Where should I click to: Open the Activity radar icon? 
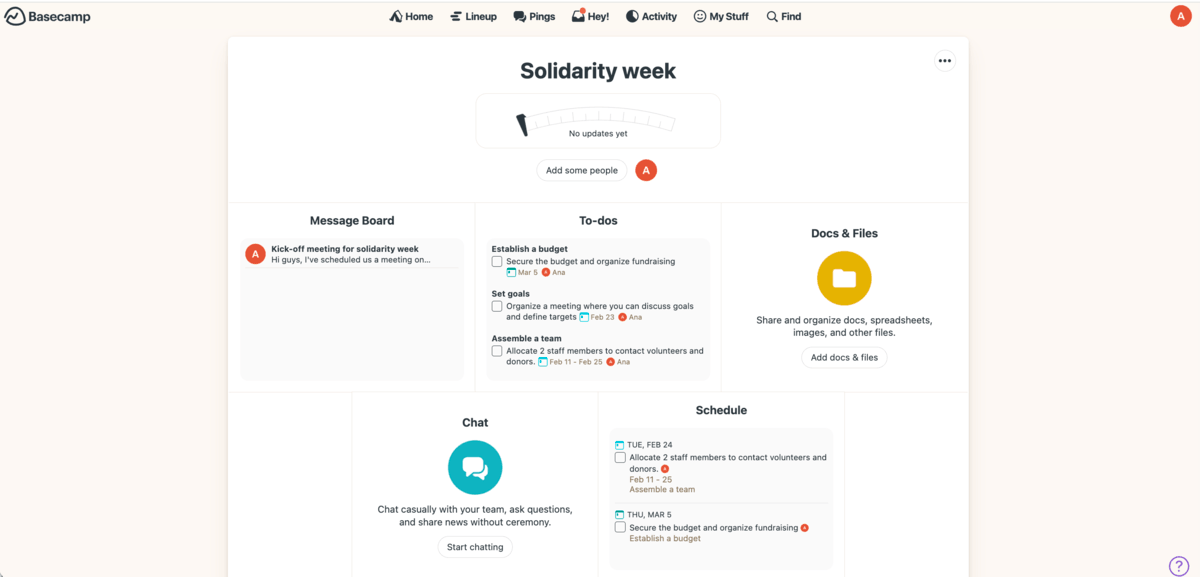[630, 16]
